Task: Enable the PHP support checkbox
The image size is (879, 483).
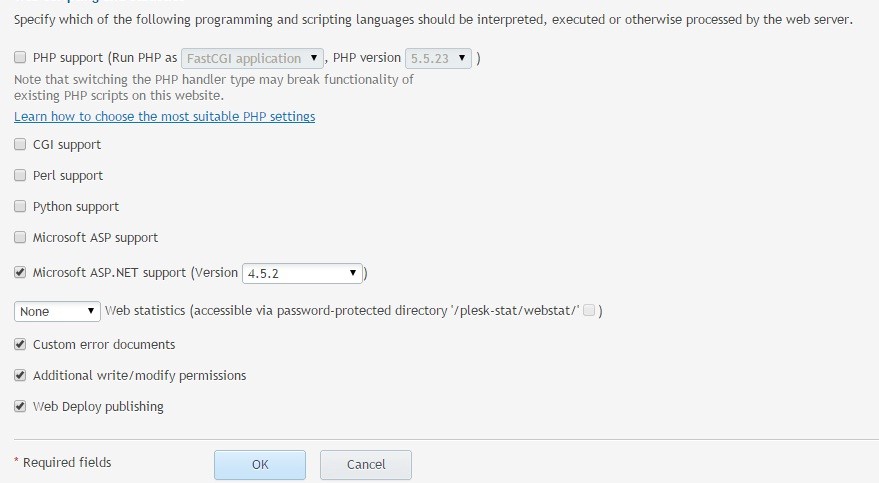Action: click(x=21, y=58)
